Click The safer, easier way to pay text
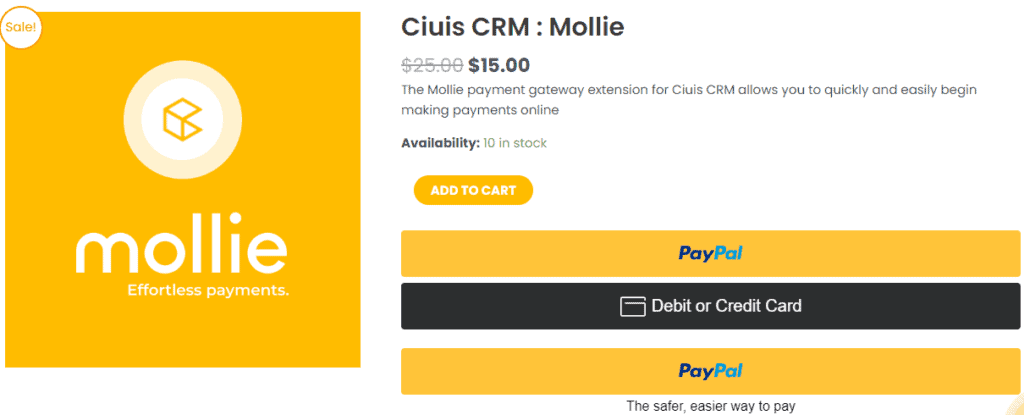This screenshot has width=1024, height=415. click(711, 406)
